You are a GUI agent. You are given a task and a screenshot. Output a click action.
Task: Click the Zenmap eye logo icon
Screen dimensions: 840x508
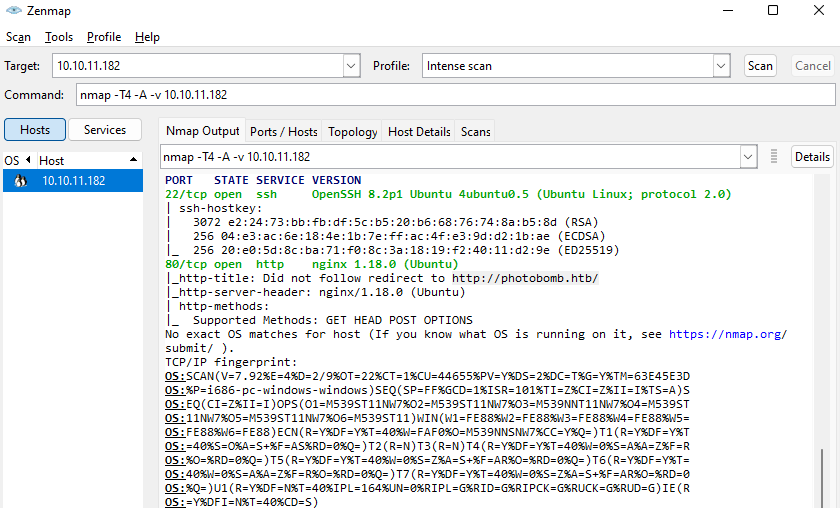point(14,10)
